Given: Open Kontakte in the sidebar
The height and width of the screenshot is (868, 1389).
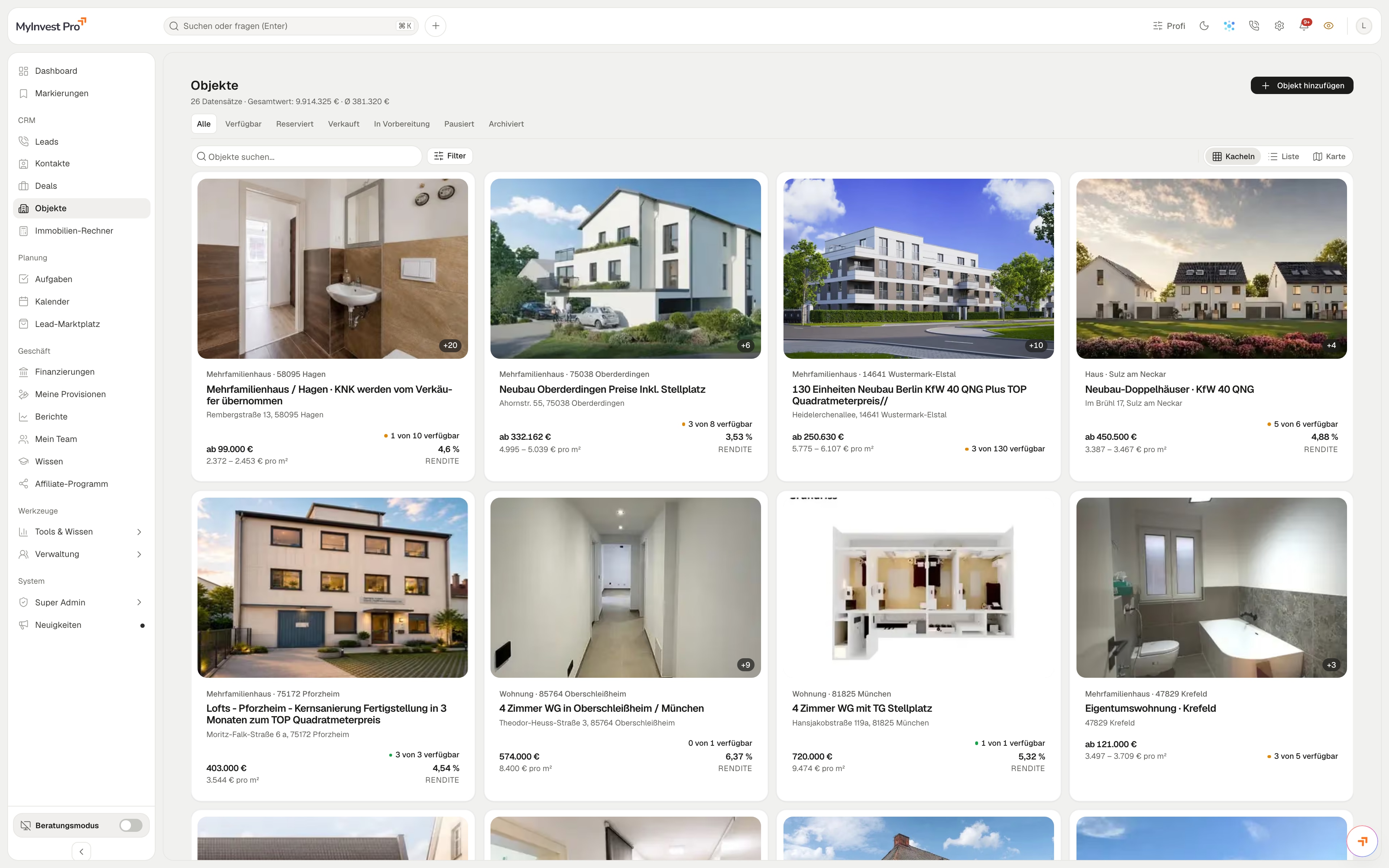Looking at the screenshot, I should coord(81,163).
